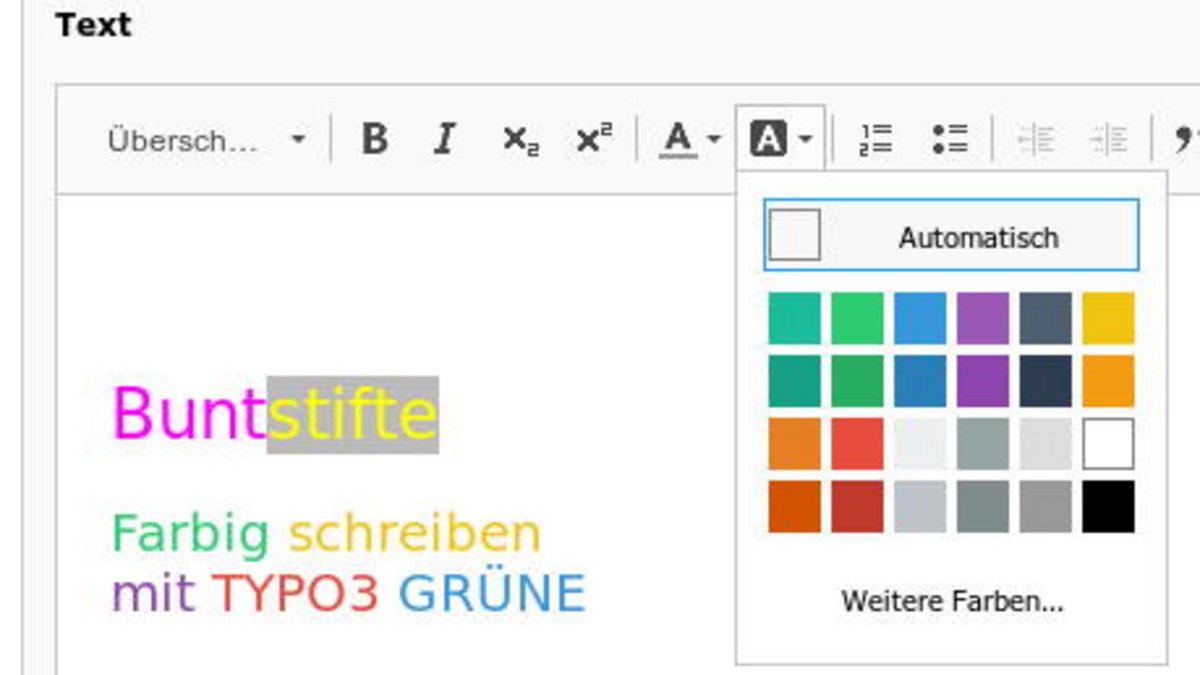Toggle bold formatting

coord(374,139)
